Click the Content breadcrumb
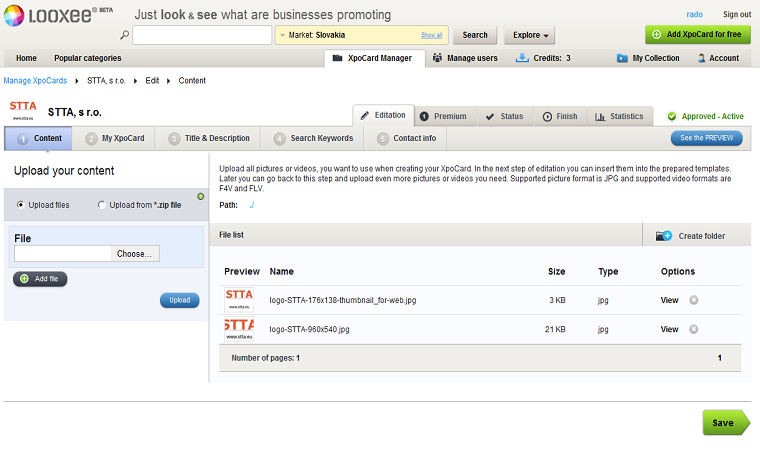This screenshot has width=760, height=450. (192, 80)
